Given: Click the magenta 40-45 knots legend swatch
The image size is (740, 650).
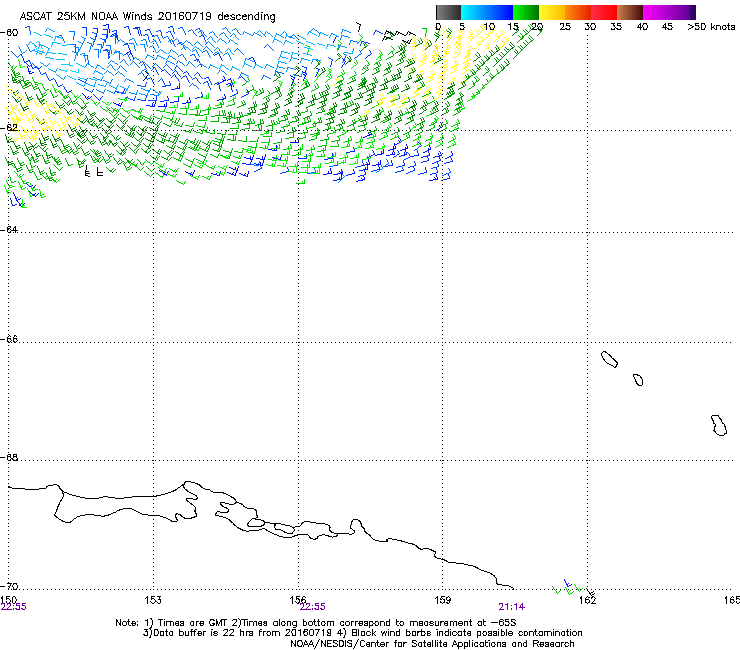Looking at the screenshot, I should pos(656,12).
